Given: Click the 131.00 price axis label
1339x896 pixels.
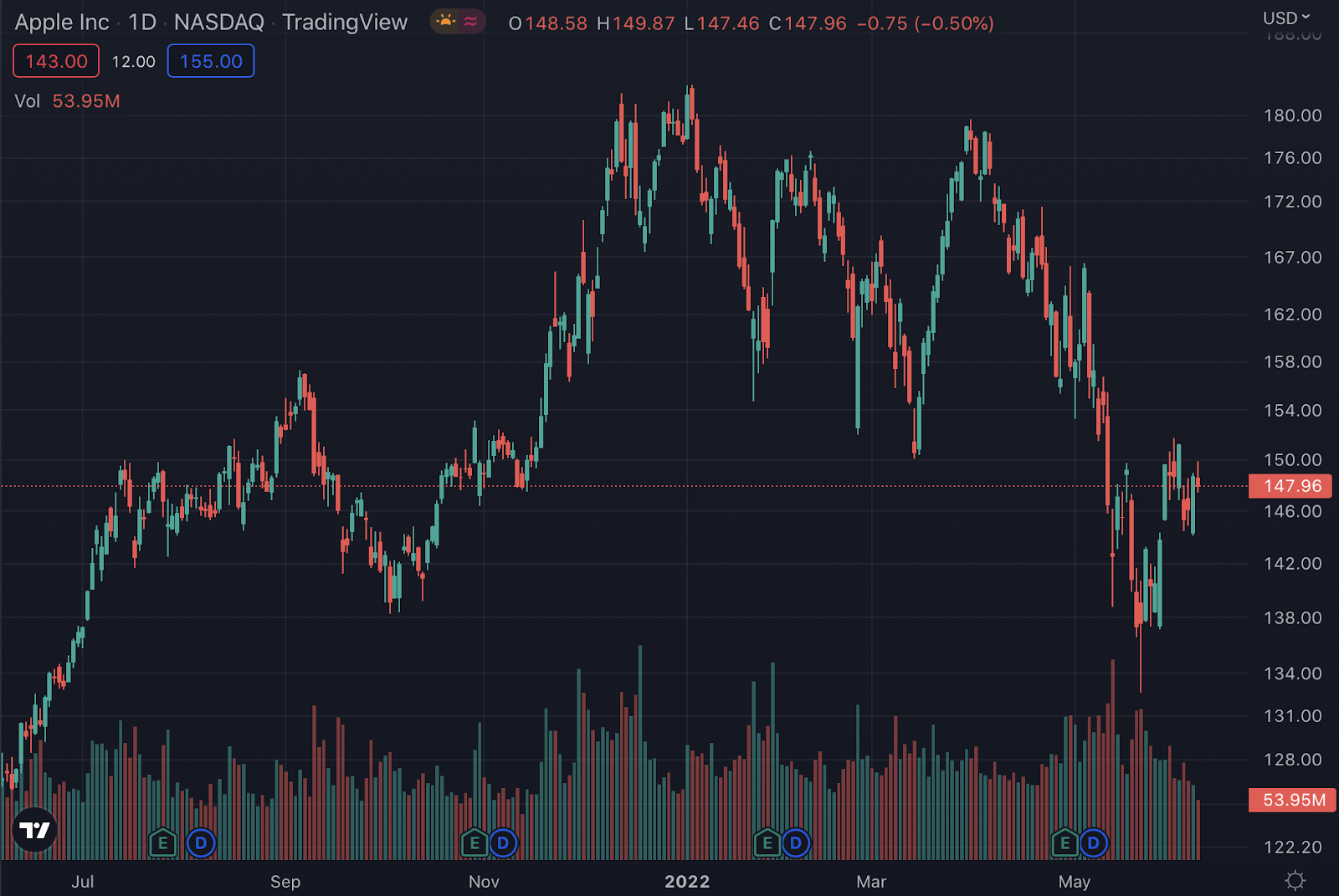Looking at the screenshot, I should [1293, 716].
